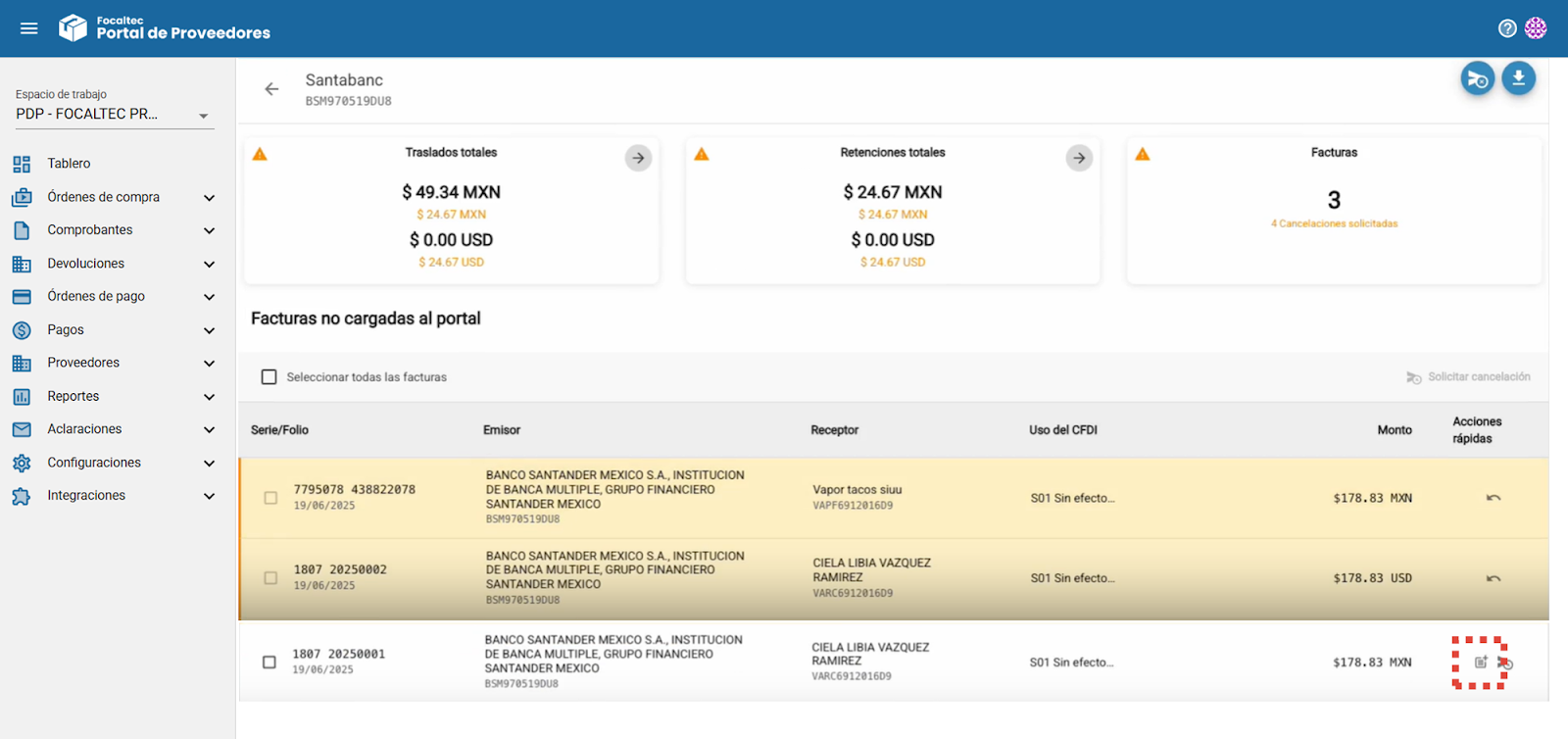Click Serie/Folio column header

(279, 430)
